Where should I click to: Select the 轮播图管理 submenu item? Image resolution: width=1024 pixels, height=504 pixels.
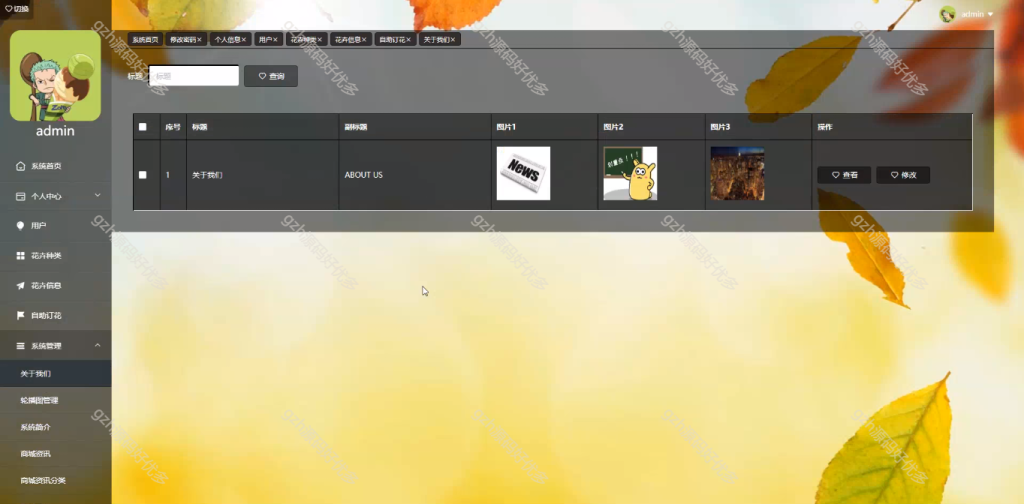(56, 400)
